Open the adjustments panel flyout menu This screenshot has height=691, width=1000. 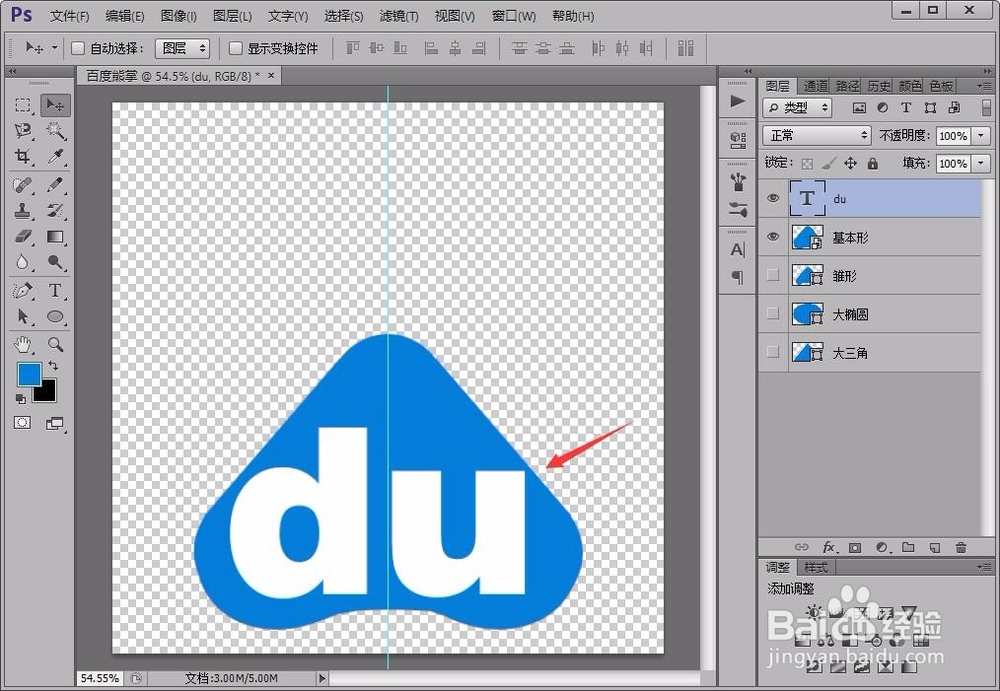pyautogui.click(x=983, y=567)
